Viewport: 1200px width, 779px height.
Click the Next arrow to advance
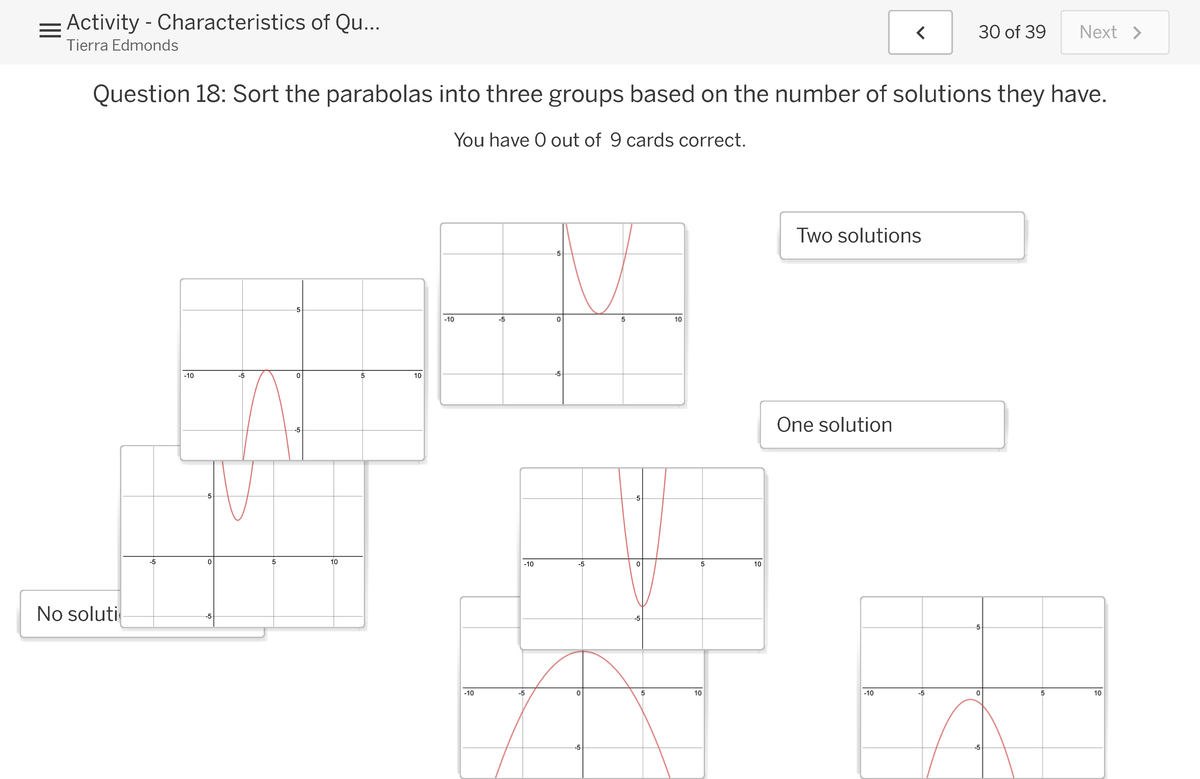coord(1114,32)
